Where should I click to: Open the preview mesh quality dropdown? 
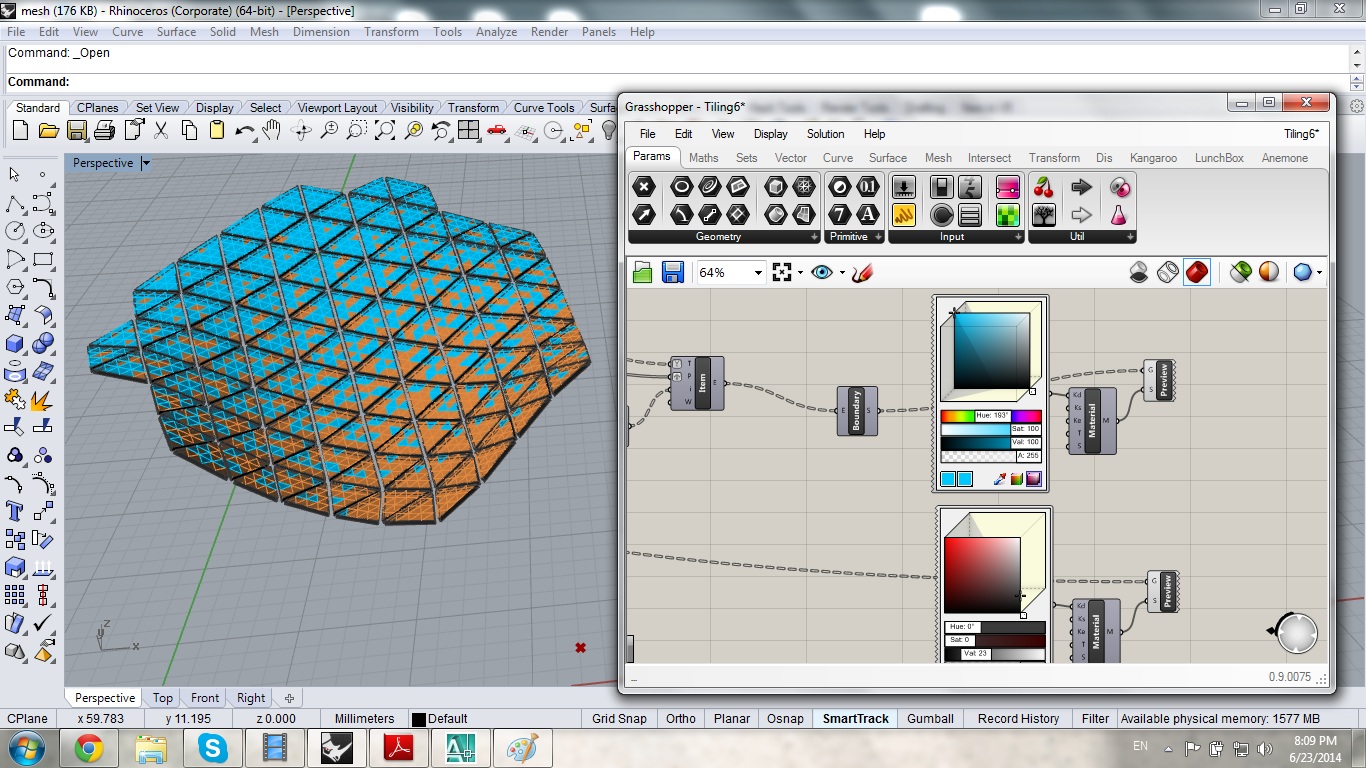(1319, 272)
